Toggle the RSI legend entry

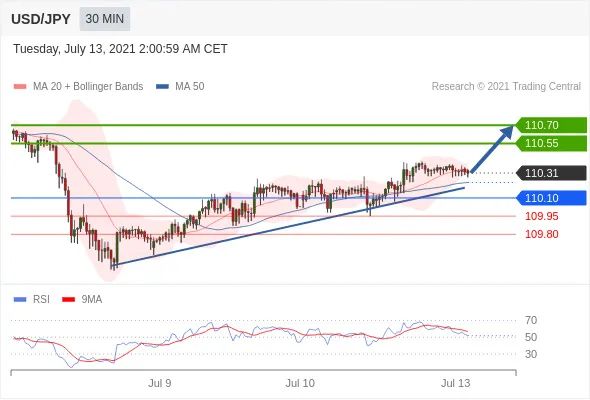click(32, 300)
